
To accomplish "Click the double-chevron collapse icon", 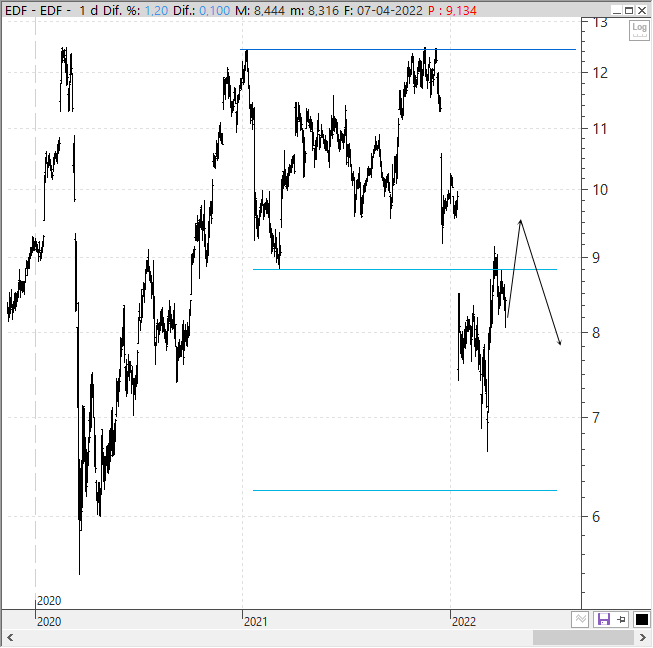I will click(581, 620).
